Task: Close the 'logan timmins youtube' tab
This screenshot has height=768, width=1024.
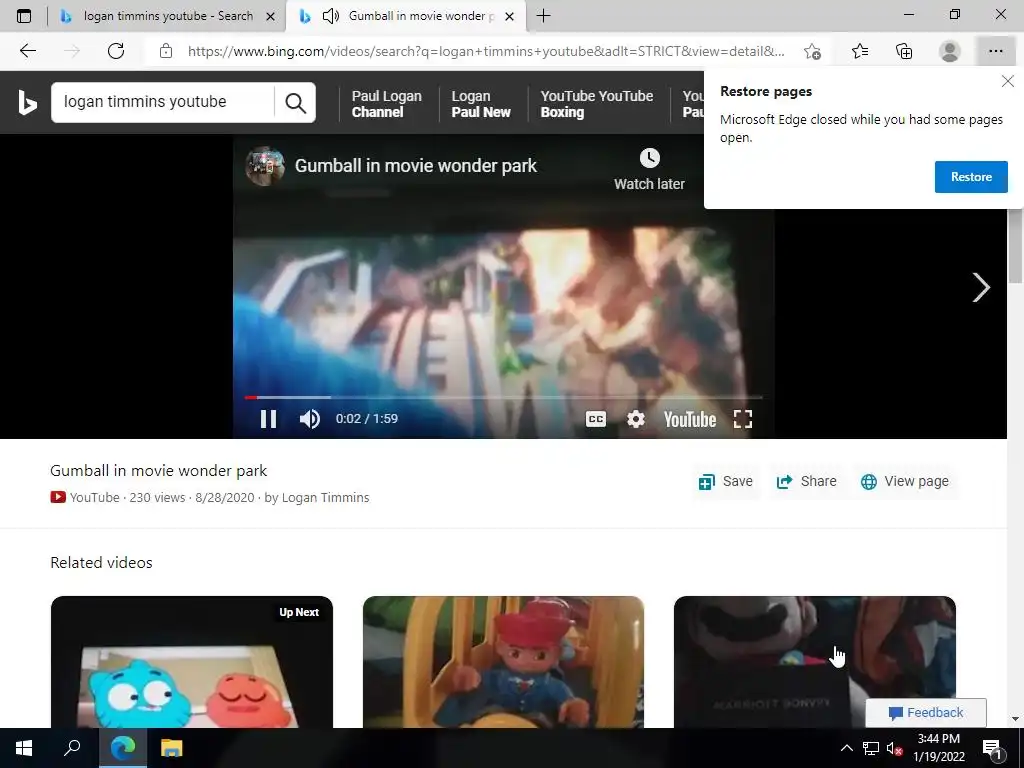Action: pos(270,16)
